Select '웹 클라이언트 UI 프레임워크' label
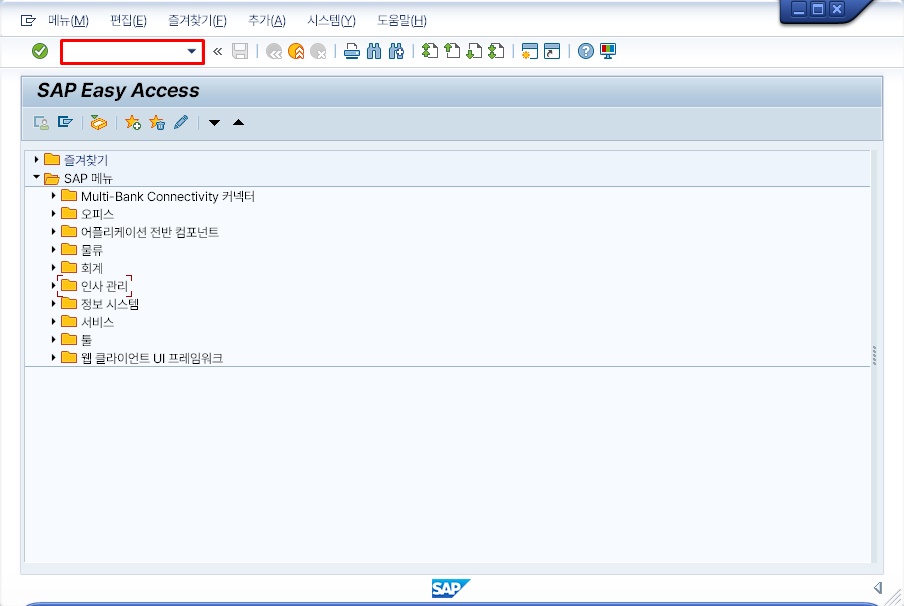904x606 pixels. [x=152, y=358]
